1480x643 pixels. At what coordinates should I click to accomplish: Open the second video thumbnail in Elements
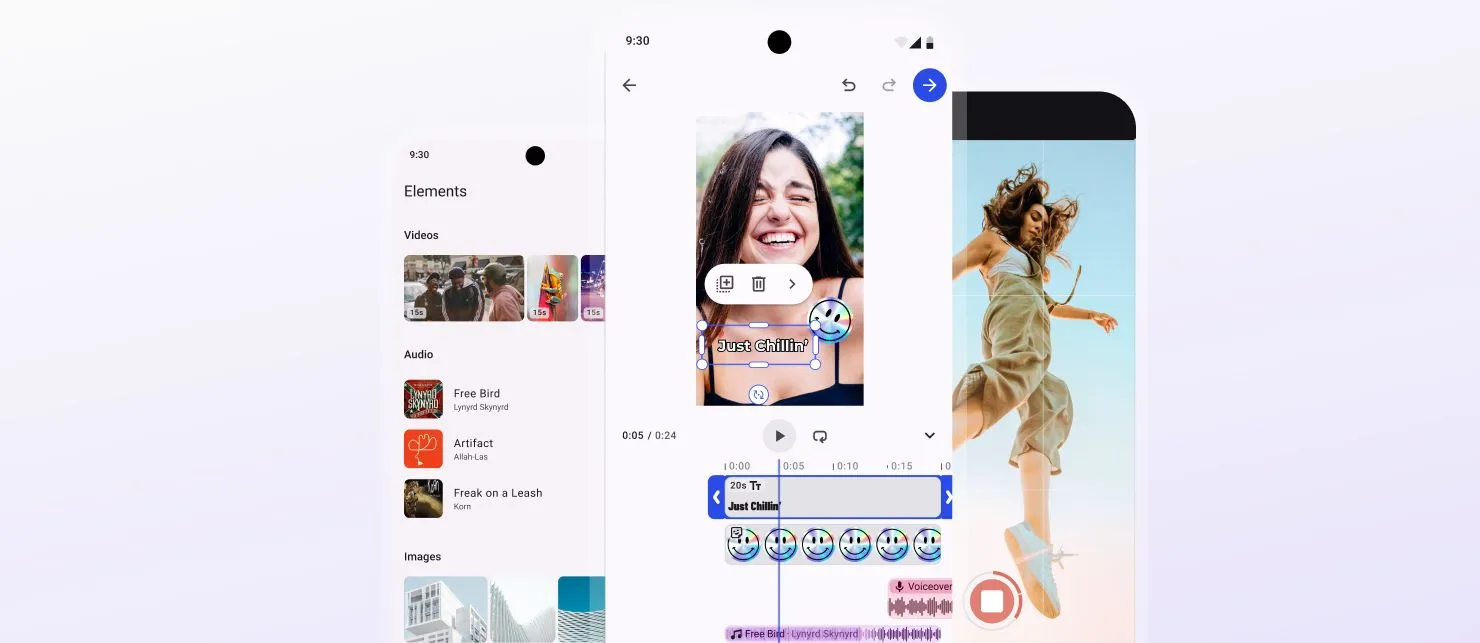[x=553, y=288]
